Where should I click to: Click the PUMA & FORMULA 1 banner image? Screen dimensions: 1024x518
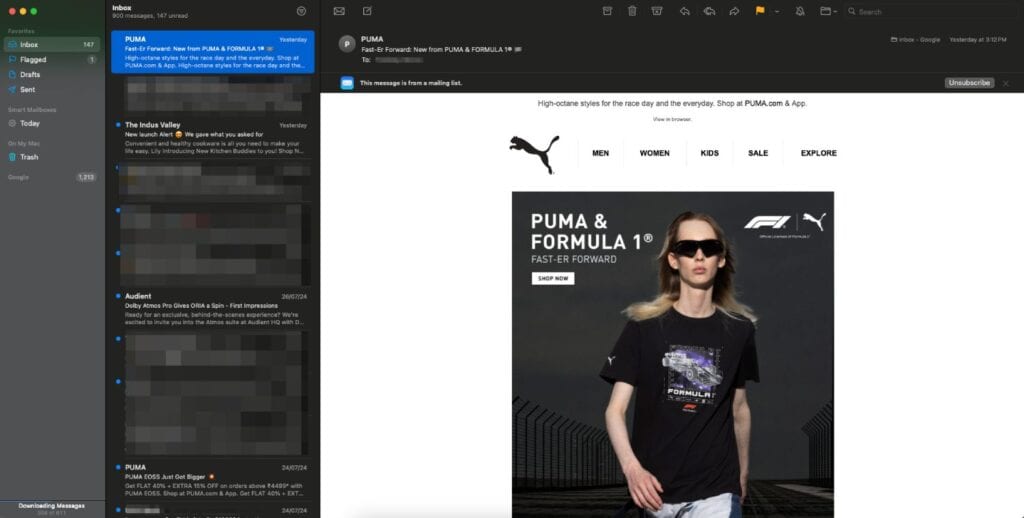tap(673, 354)
